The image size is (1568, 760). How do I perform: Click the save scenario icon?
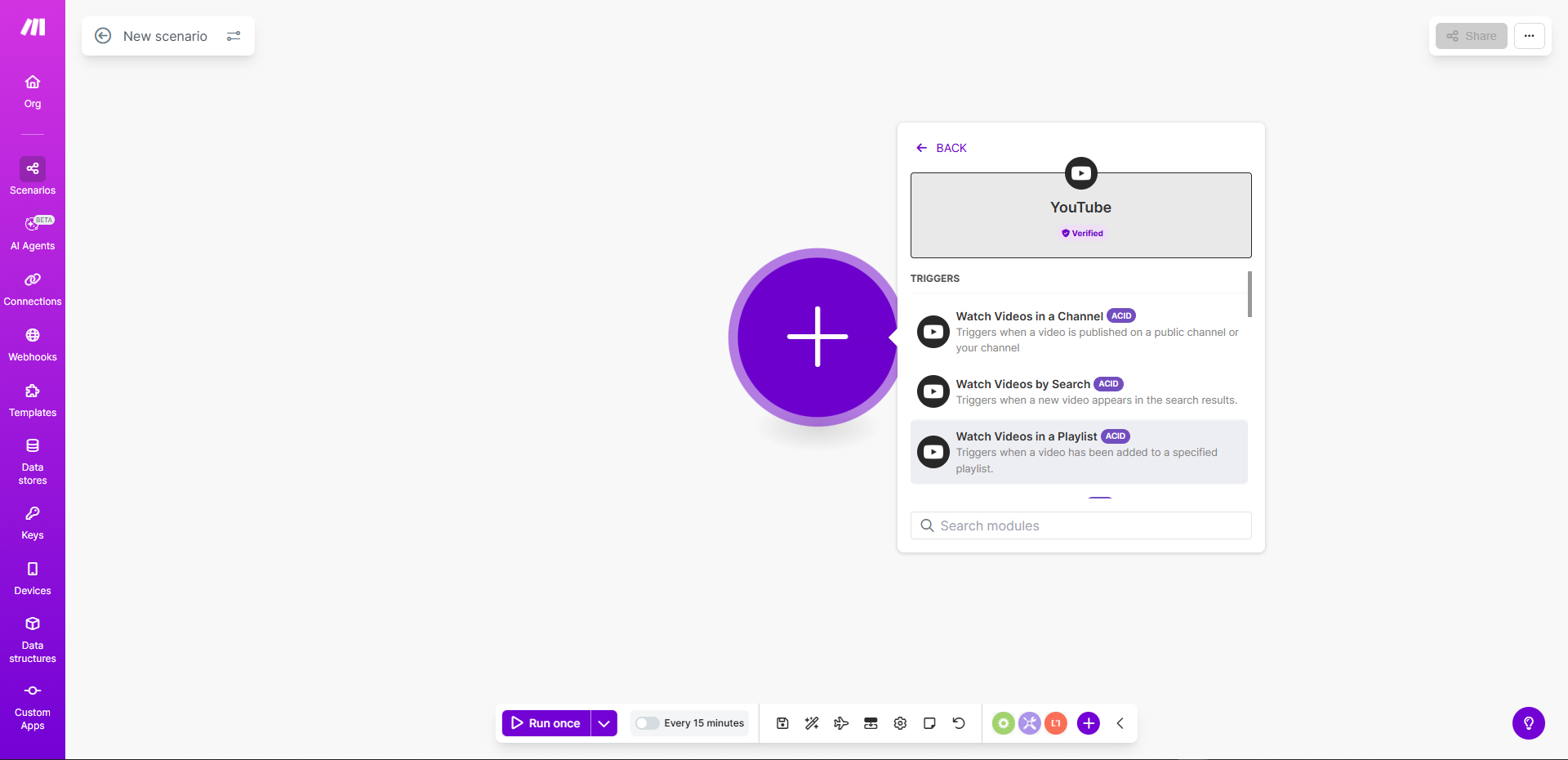coord(782,723)
